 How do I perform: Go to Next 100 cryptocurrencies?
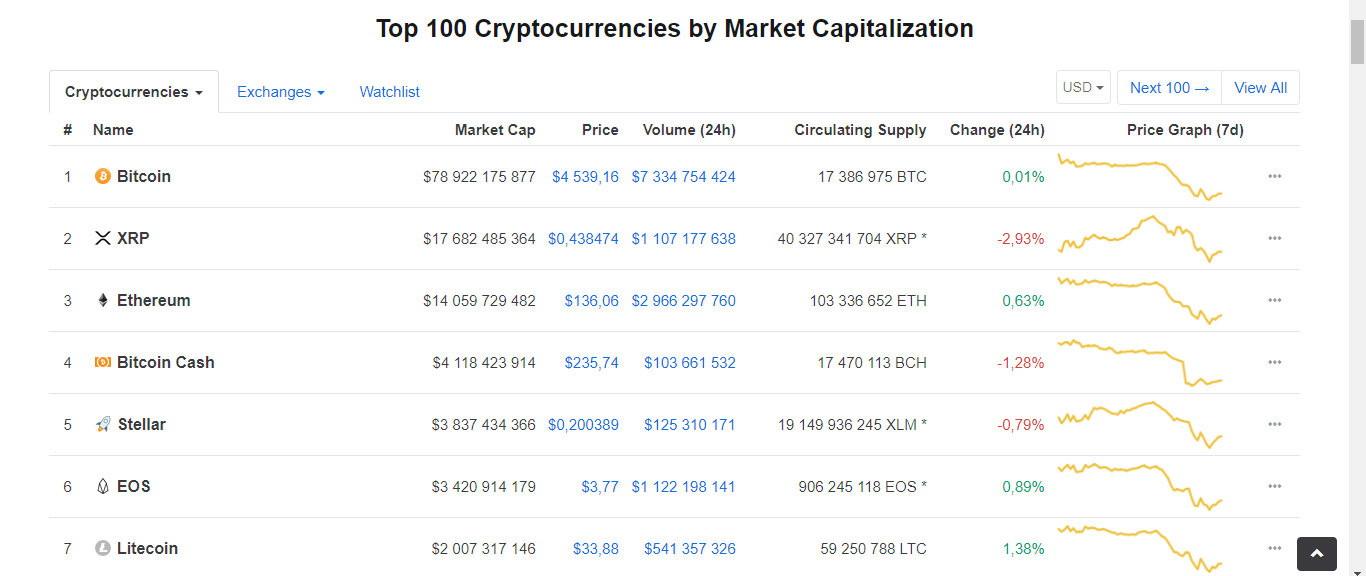click(x=1169, y=88)
